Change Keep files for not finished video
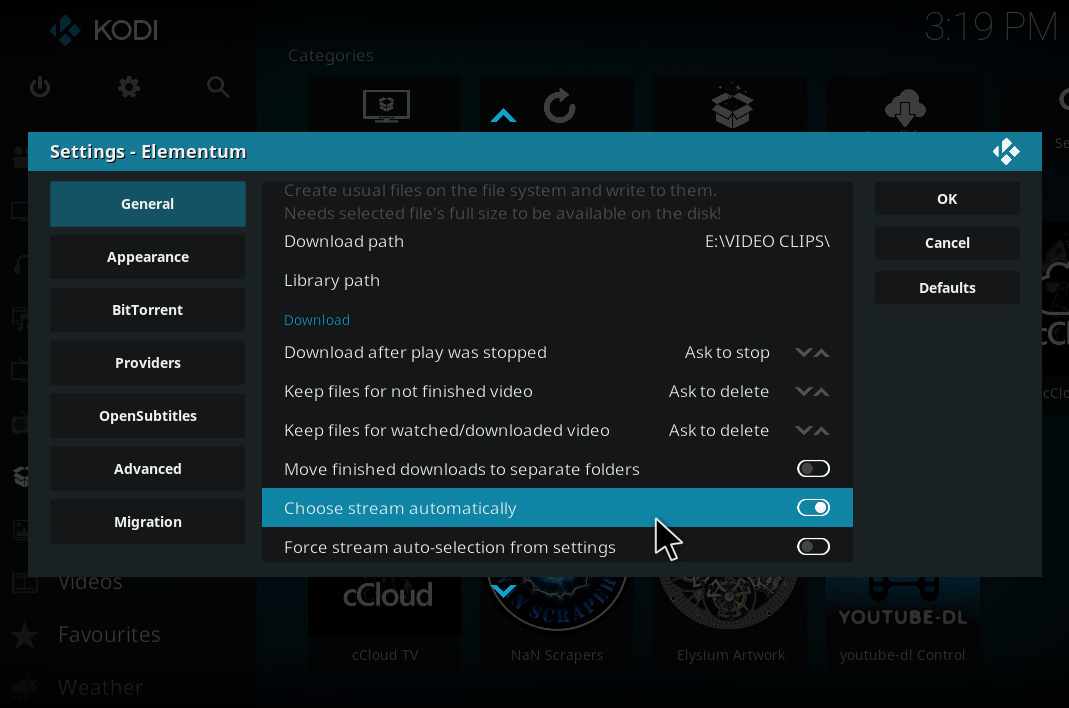 pyautogui.click(x=557, y=392)
